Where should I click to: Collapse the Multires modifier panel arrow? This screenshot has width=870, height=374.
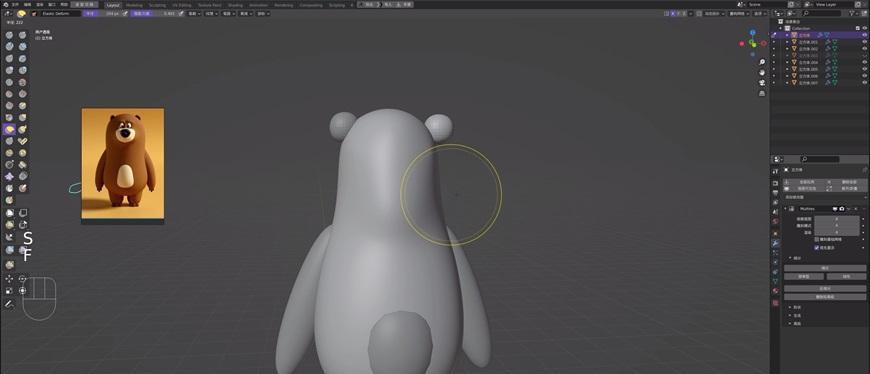pos(785,209)
